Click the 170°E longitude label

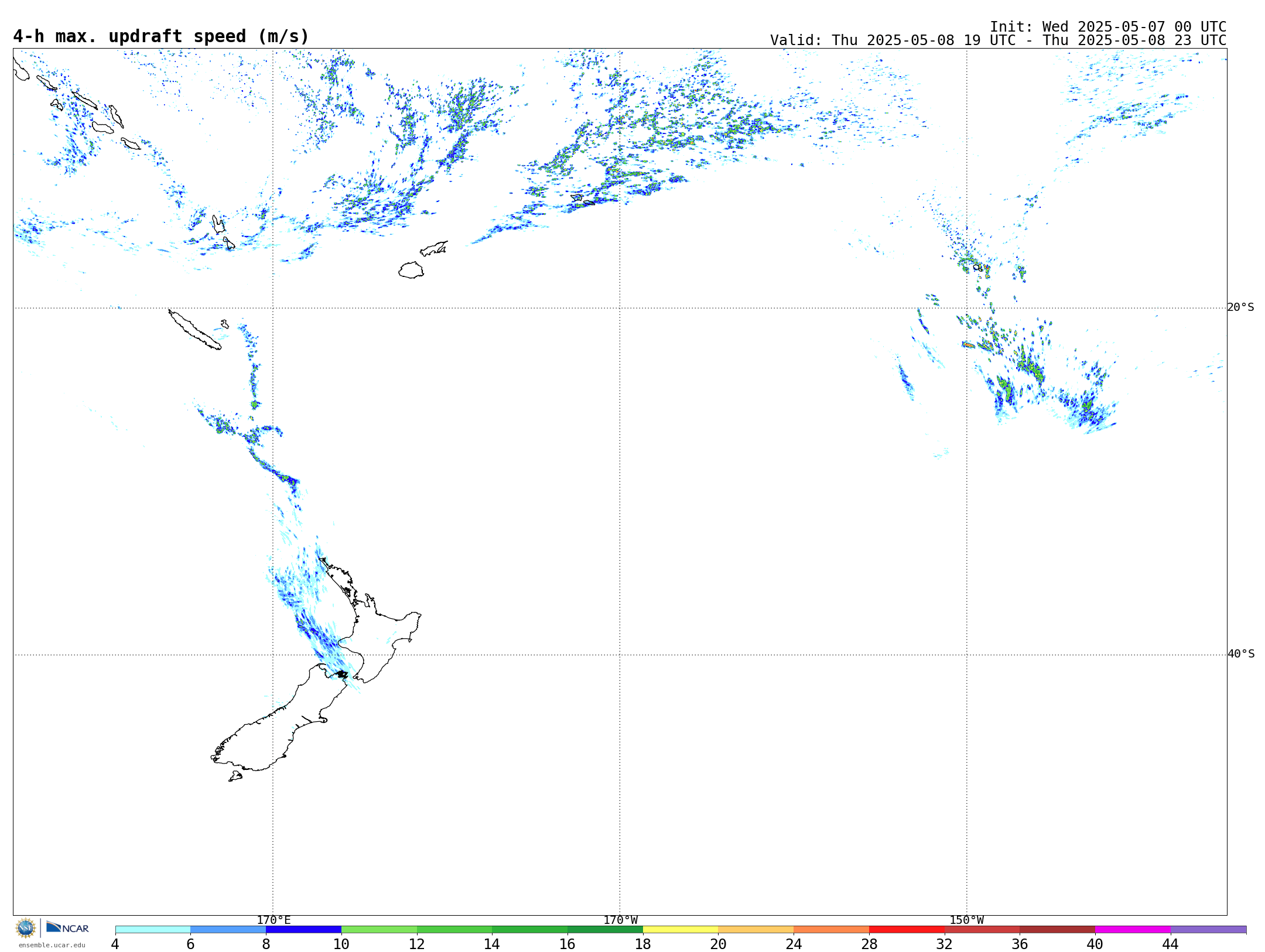(x=273, y=920)
